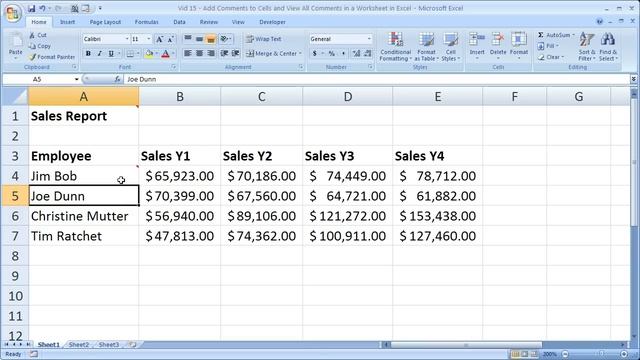The width and height of the screenshot is (640, 360).
Task: Align cell text to the right
Action: [211, 53]
